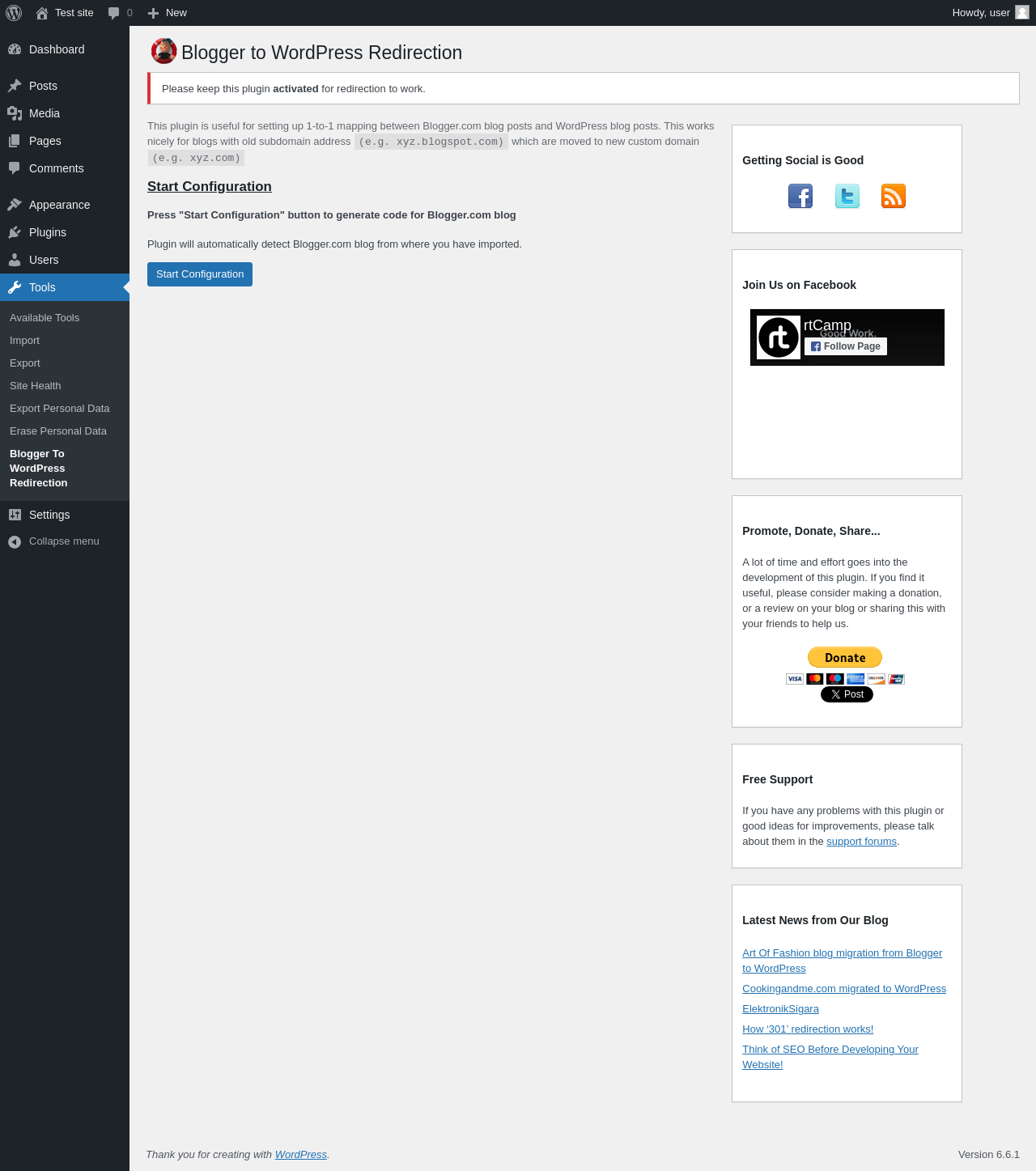Screen dimensions: 1036x1171
Task: Open How '301' redirection works link
Action: click(x=808, y=1029)
